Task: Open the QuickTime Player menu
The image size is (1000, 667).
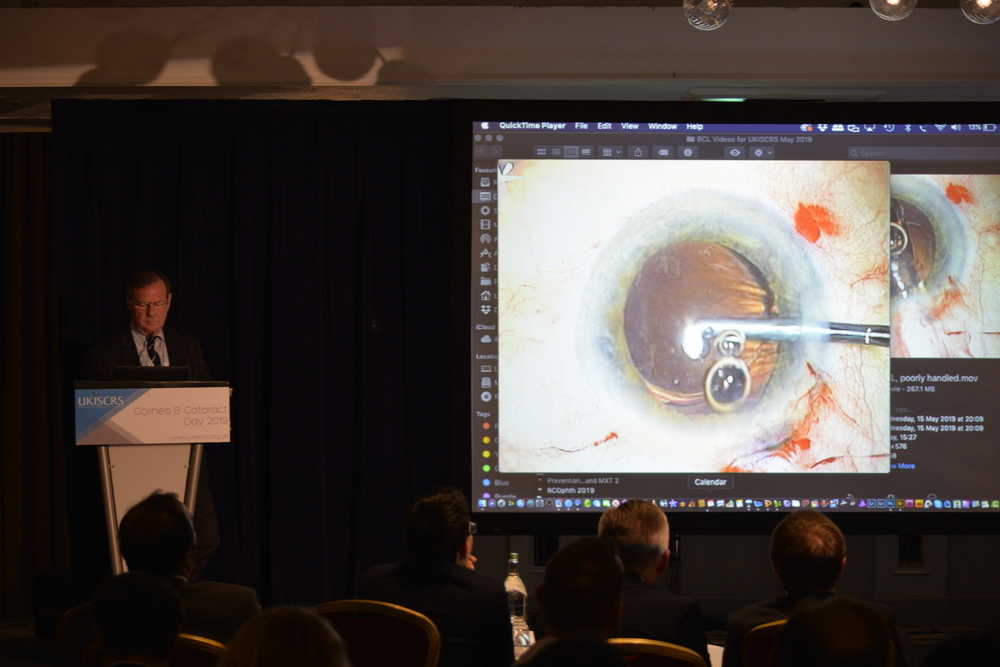Action: tap(532, 126)
